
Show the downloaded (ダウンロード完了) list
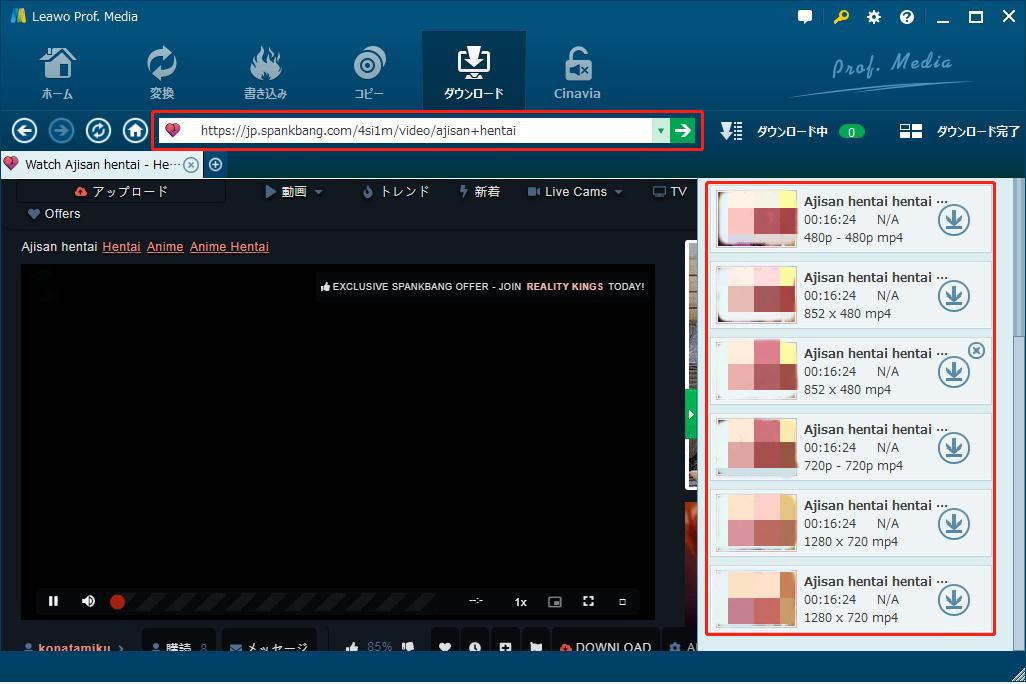[959, 132]
